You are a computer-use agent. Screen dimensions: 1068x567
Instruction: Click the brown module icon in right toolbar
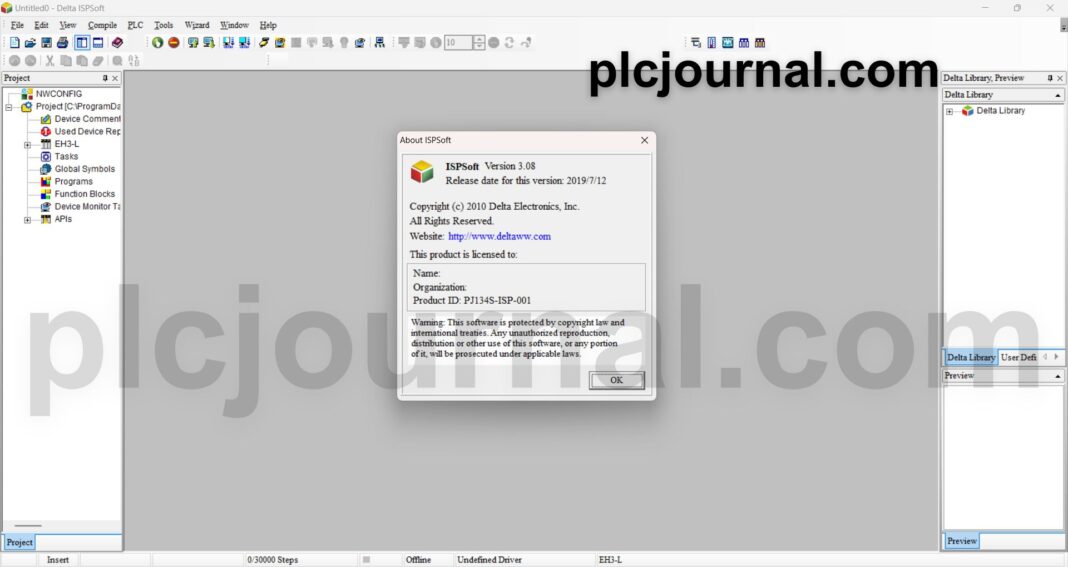(x=760, y=43)
